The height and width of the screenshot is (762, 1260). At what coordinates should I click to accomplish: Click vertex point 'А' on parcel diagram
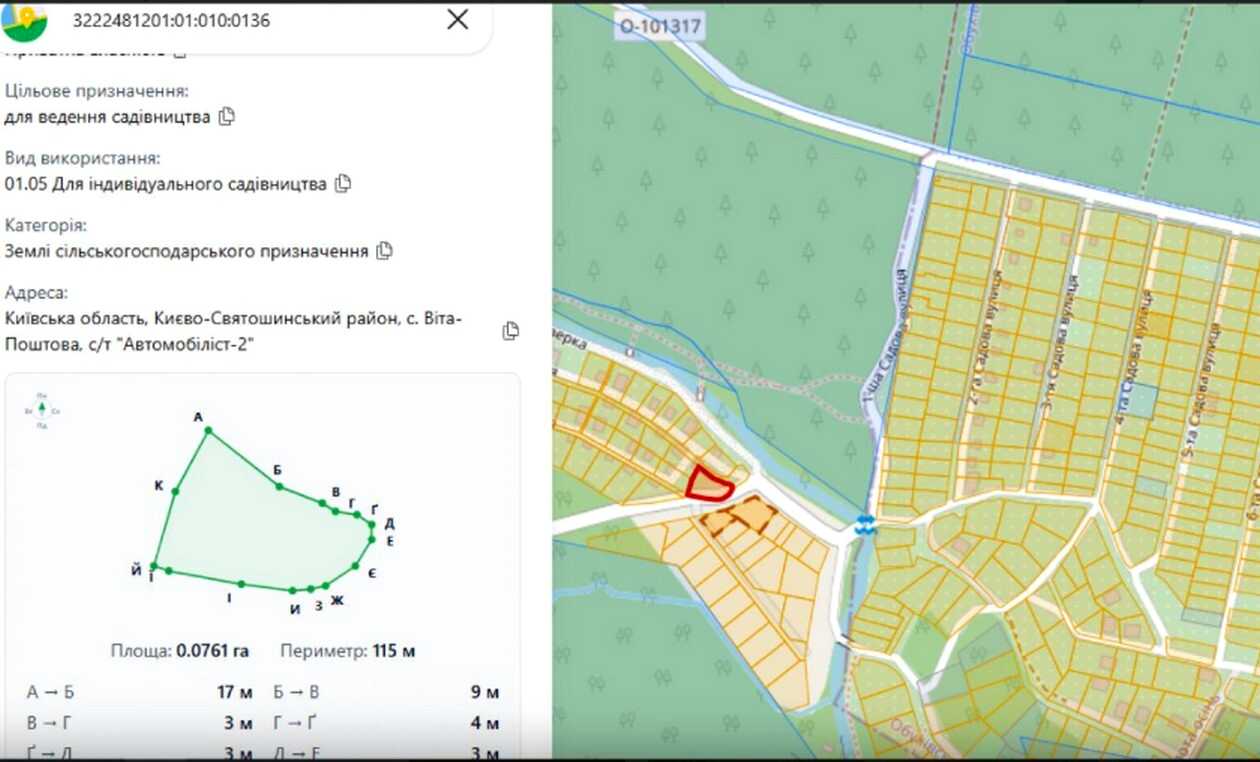(208, 431)
